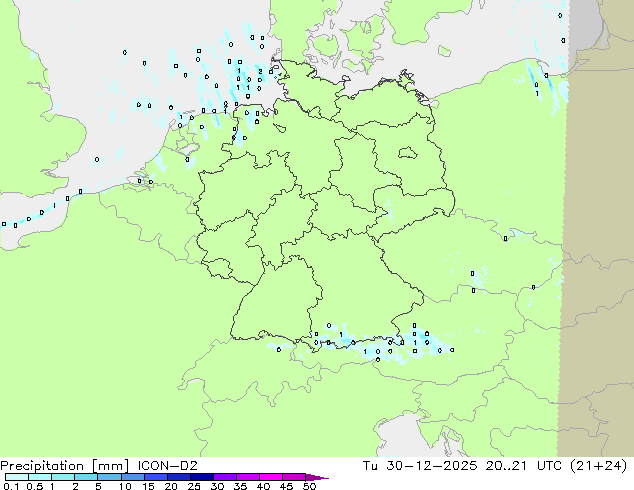Click the legend value label '25'
This screenshot has height=490, width=634.
coord(194,486)
